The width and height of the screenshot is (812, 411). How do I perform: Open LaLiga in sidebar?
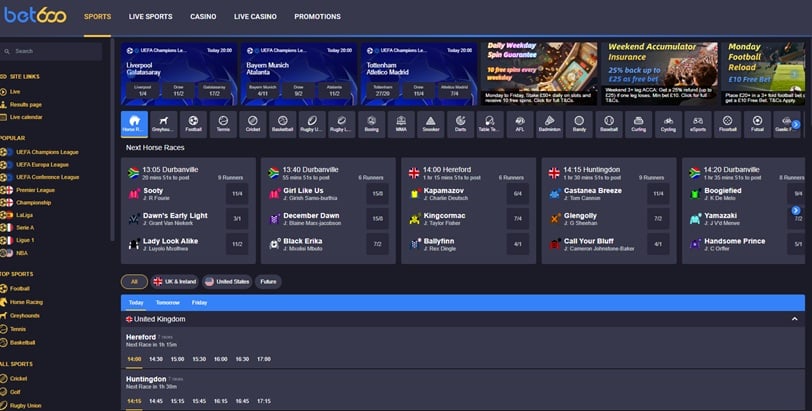[24, 215]
